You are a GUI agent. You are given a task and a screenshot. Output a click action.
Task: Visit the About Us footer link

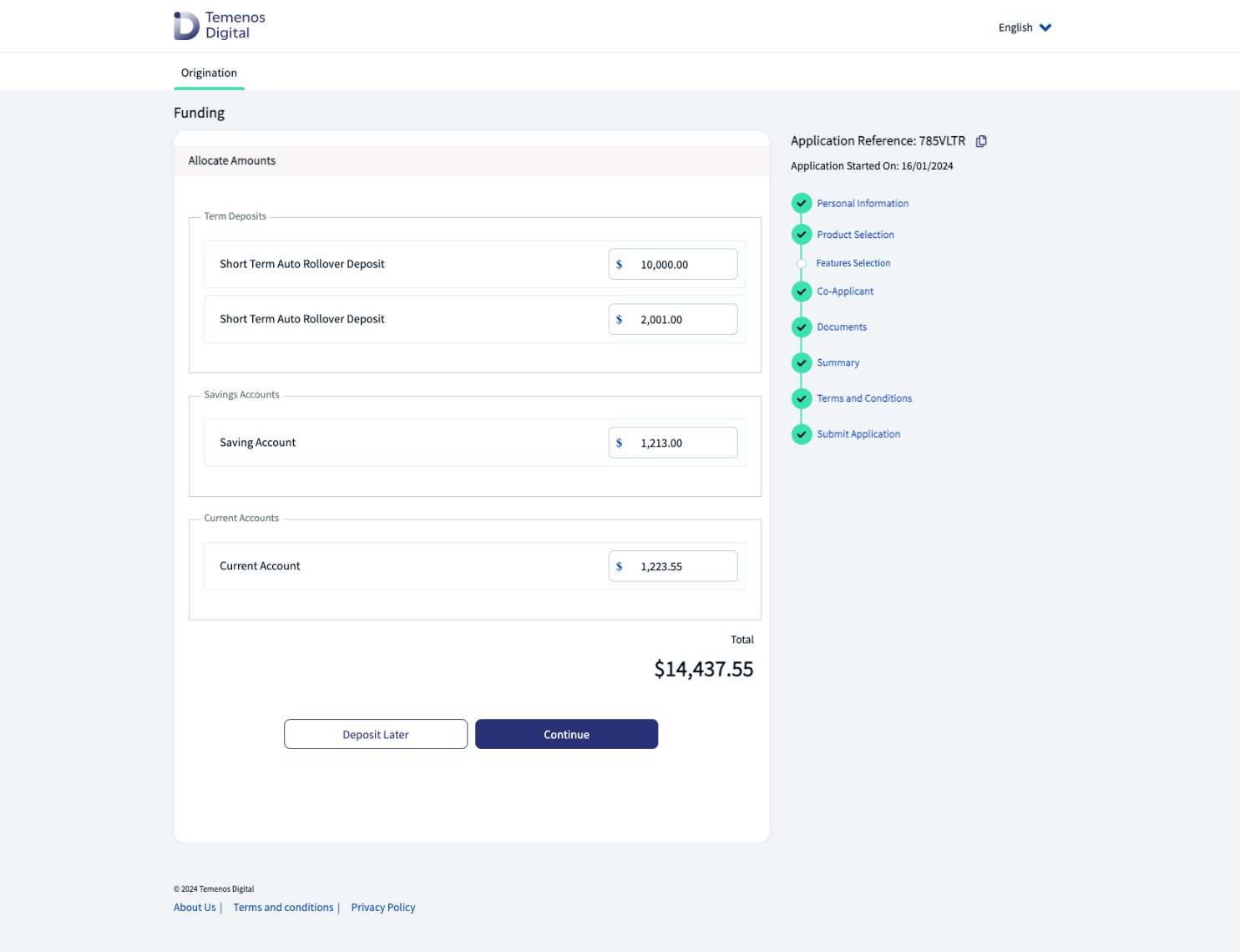coord(195,908)
